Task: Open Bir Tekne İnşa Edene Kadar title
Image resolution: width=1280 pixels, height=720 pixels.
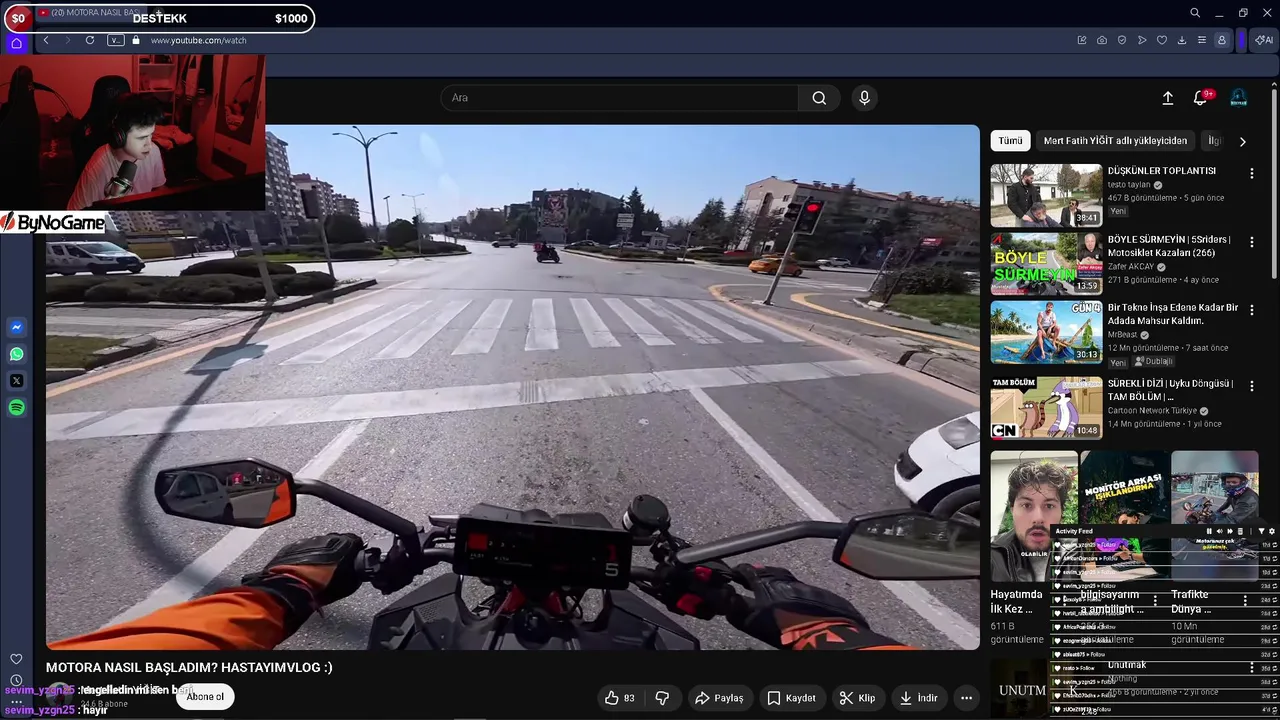Action: [x=1173, y=314]
